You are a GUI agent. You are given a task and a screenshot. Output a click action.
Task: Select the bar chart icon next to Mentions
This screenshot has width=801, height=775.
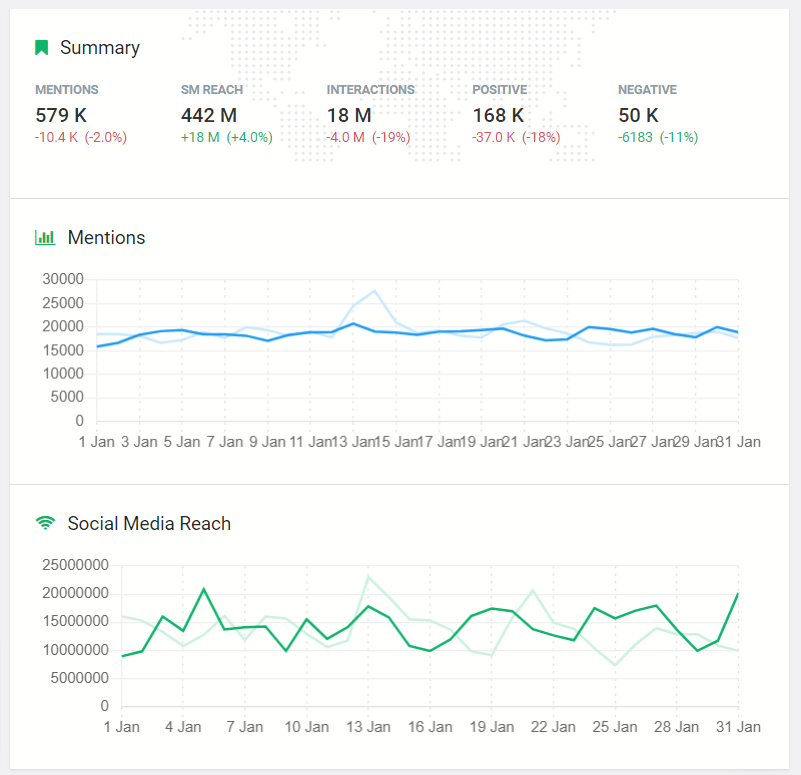click(44, 238)
